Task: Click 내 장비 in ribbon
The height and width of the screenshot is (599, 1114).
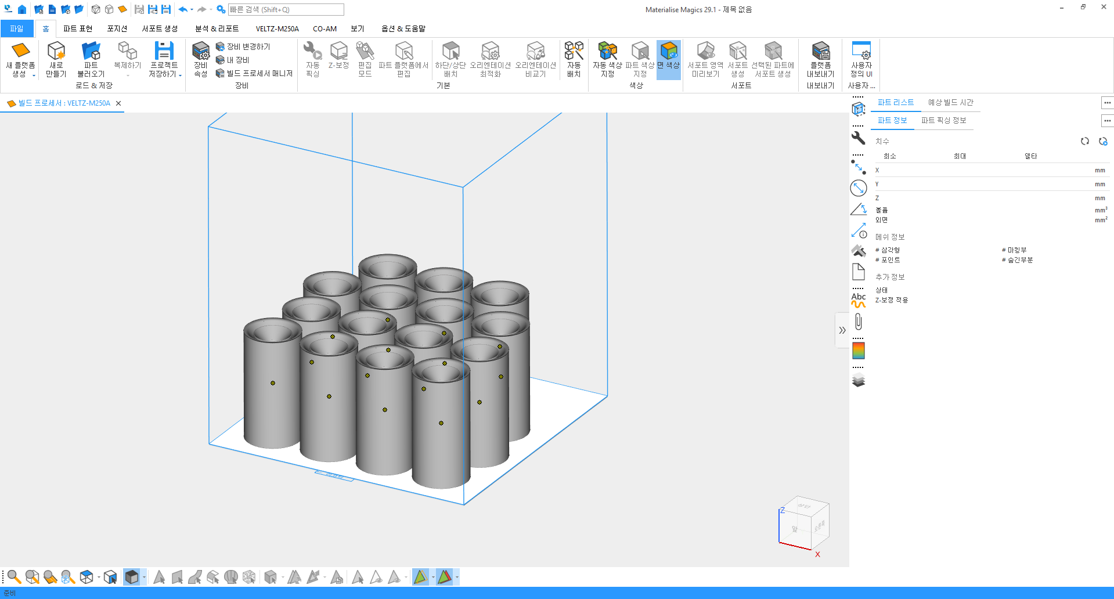Action: (232, 60)
